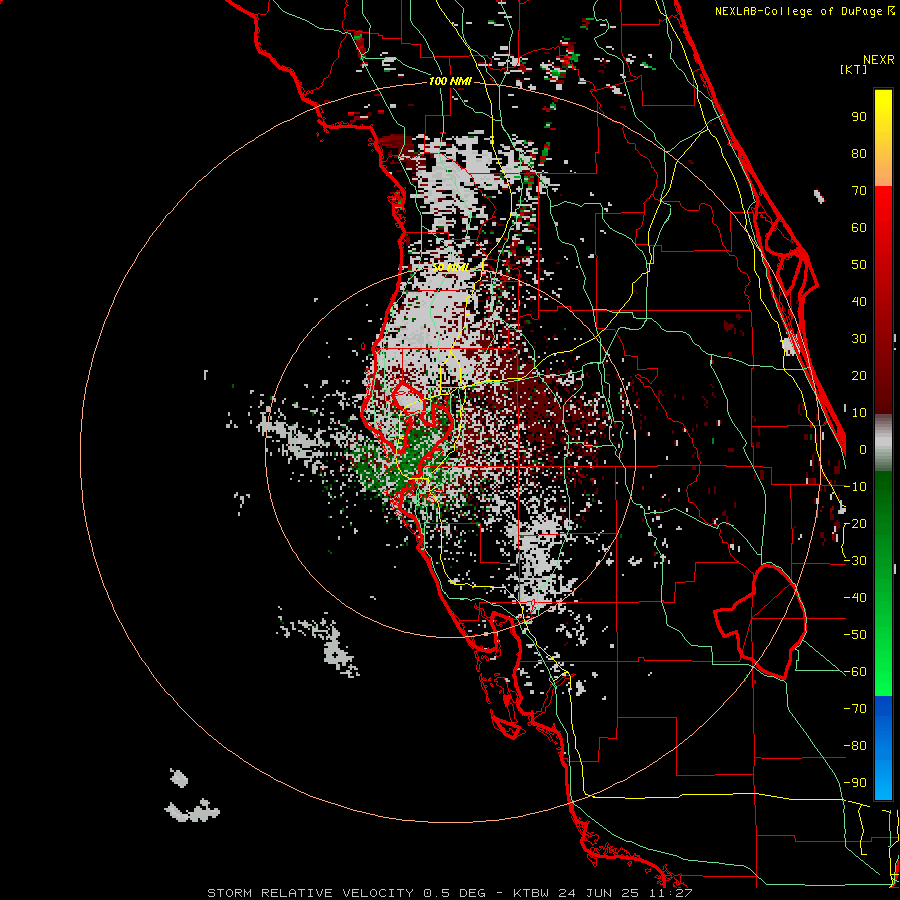Click the 70 value on velocity scale
This screenshot has height=900, width=900.
[859, 191]
